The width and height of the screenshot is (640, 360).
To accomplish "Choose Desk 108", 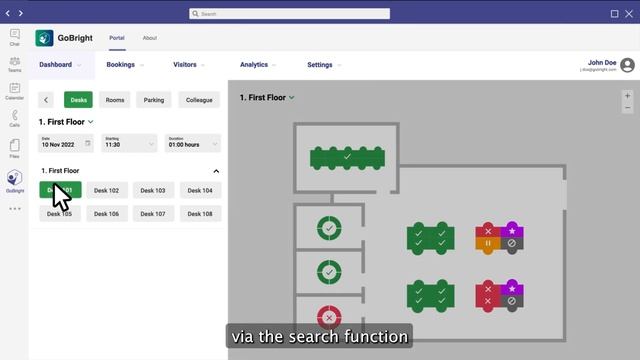I will pyautogui.click(x=200, y=213).
